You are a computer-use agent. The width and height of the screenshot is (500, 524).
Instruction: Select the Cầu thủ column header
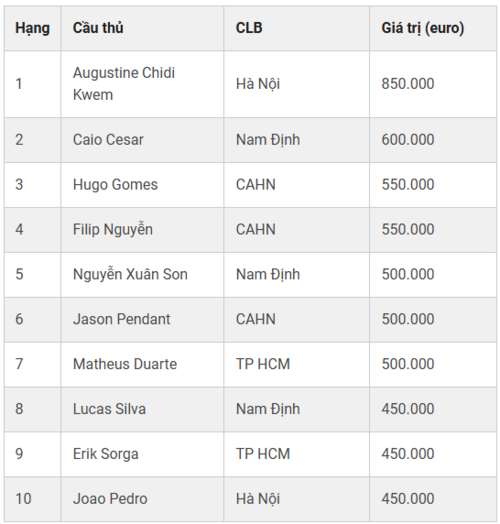point(98,28)
